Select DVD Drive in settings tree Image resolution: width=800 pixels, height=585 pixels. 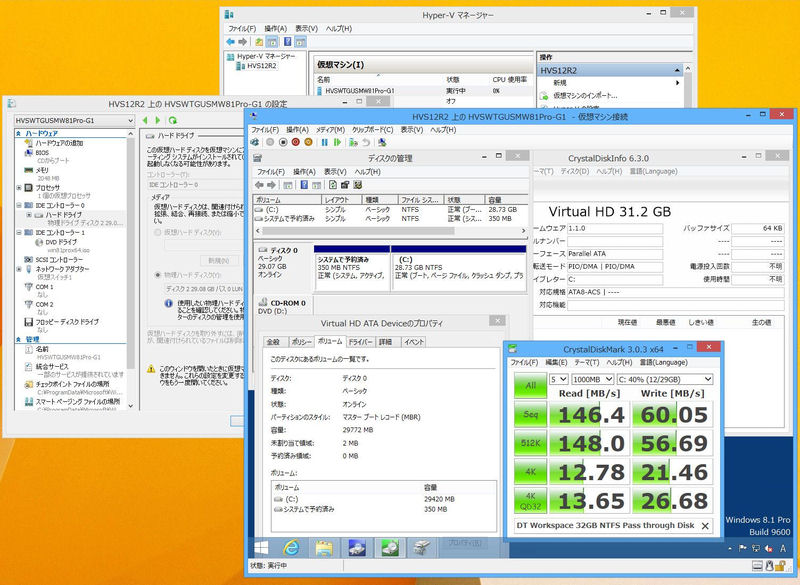pos(61,242)
